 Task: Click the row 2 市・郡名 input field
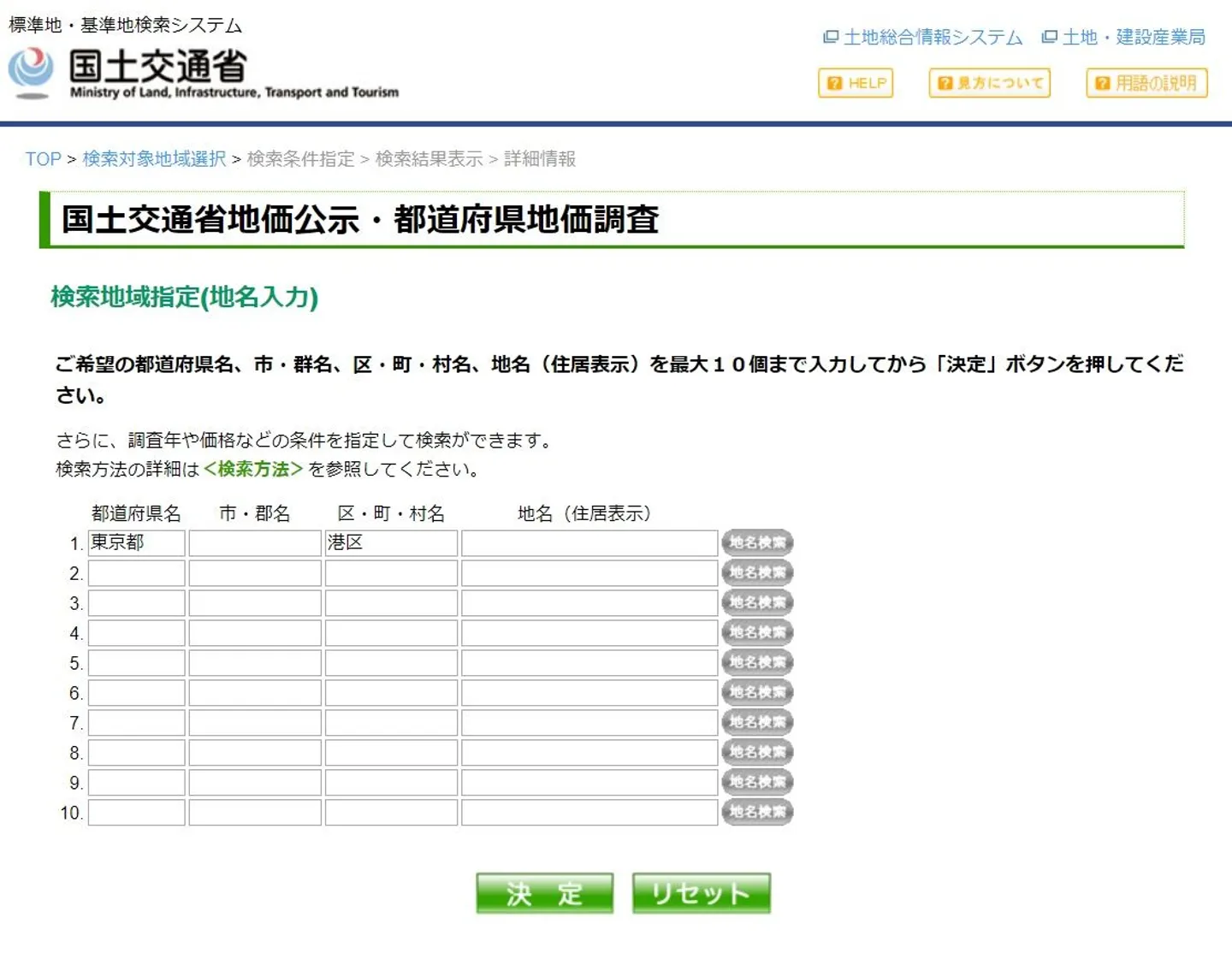tap(255, 573)
